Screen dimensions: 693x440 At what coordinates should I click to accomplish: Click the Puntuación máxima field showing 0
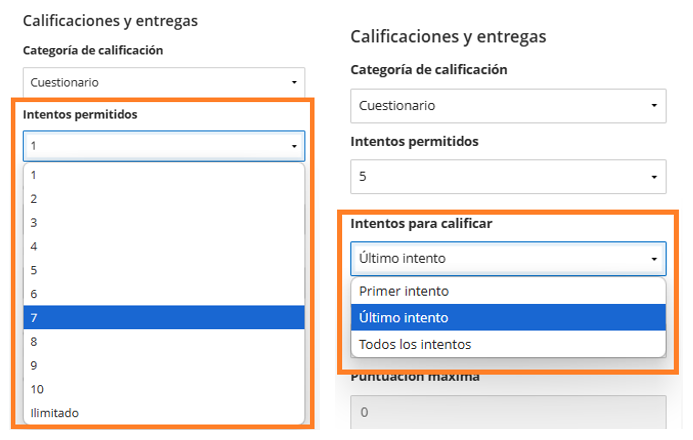tap(507, 411)
